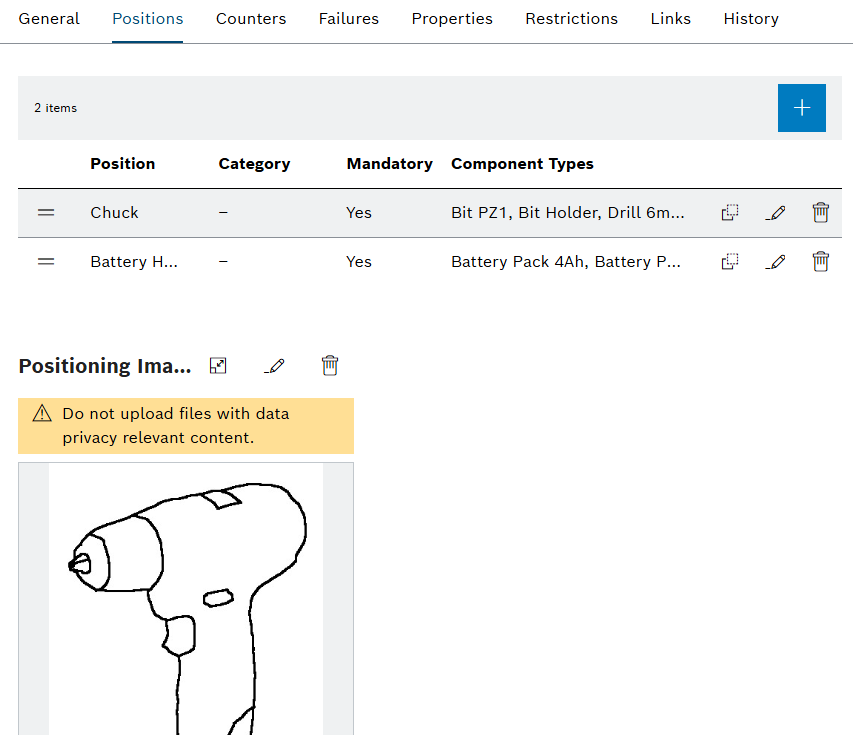Click component types 'Bit PZ1, Bit Holder, Drill 6m...'

tap(567, 213)
